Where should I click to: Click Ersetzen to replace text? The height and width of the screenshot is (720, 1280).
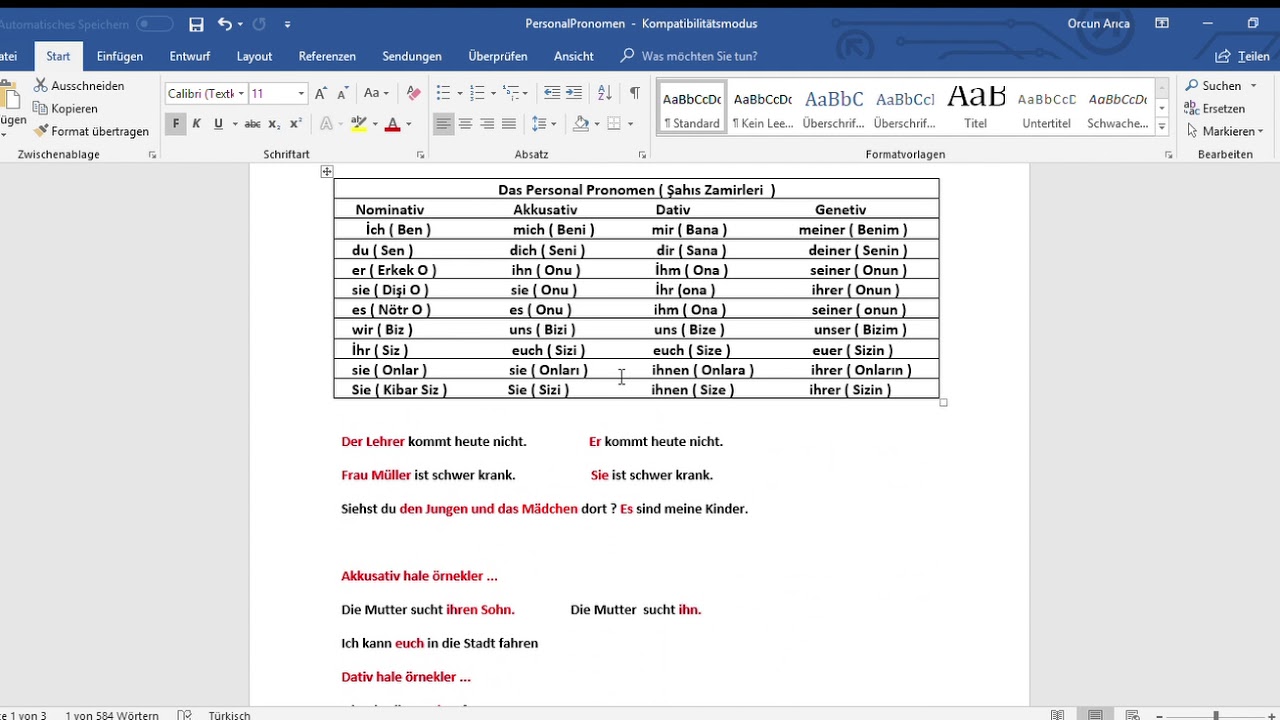pos(1215,108)
